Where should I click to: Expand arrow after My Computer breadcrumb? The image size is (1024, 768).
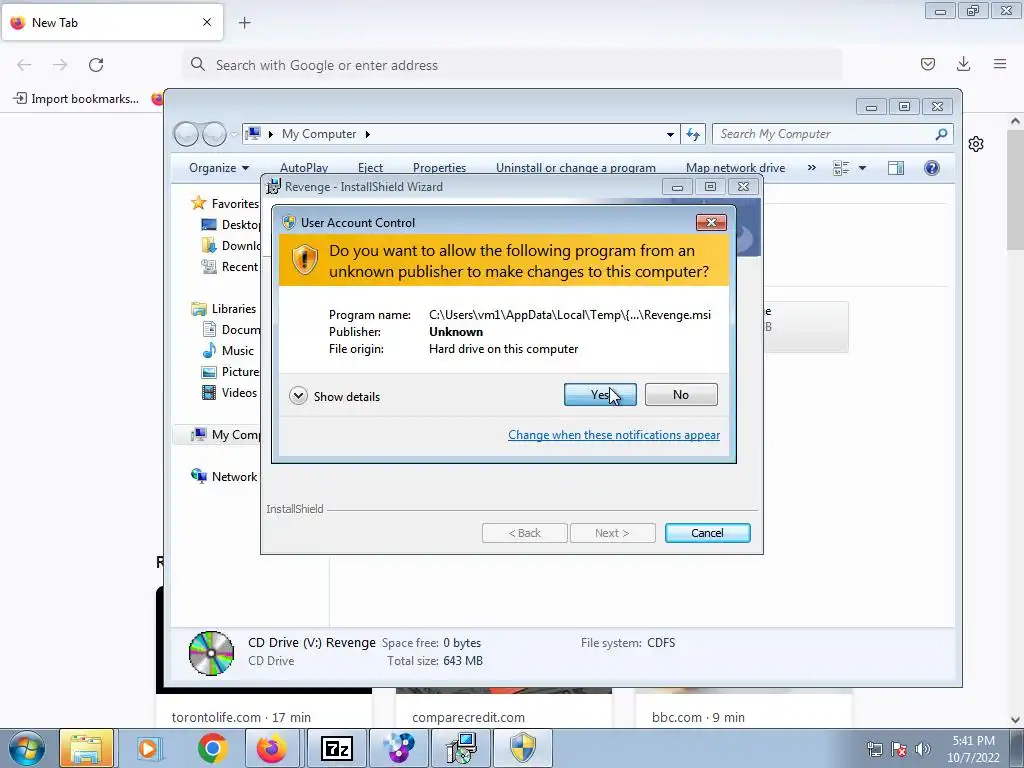tap(368, 134)
